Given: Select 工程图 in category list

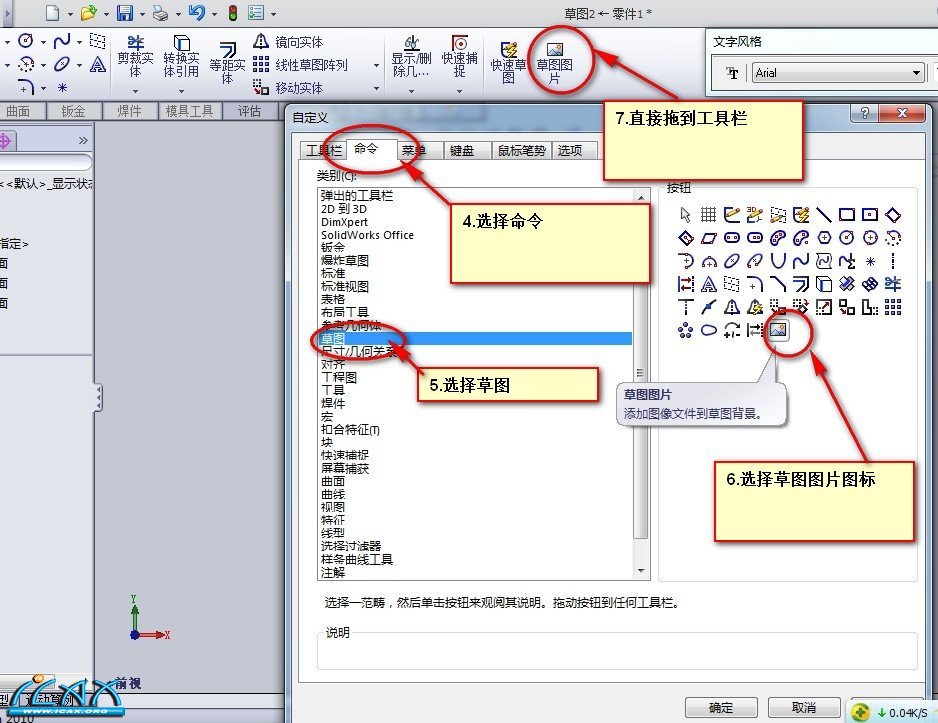Looking at the screenshot, I should click(339, 377).
